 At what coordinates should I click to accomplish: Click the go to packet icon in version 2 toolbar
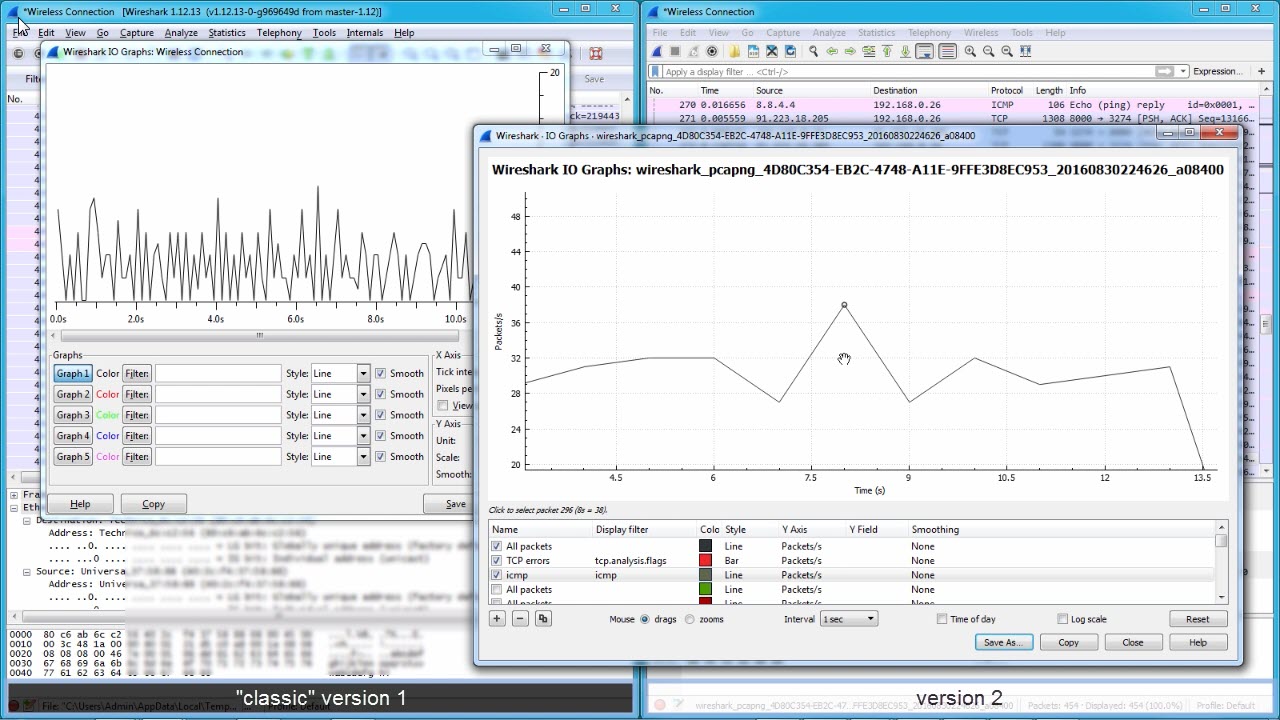pyautogui.click(x=868, y=51)
